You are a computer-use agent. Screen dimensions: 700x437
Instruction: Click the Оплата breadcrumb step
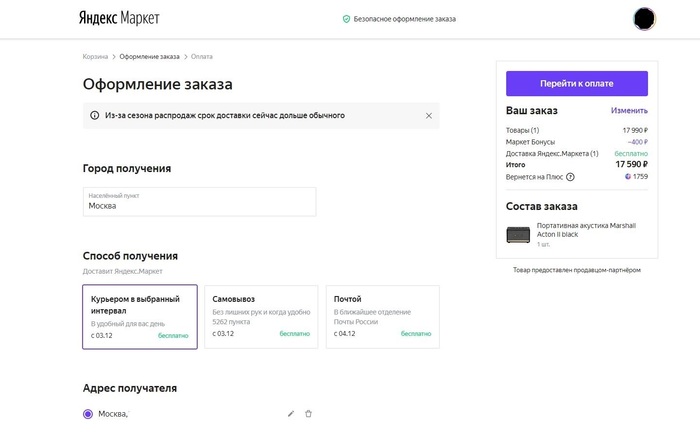[x=202, y=57]
